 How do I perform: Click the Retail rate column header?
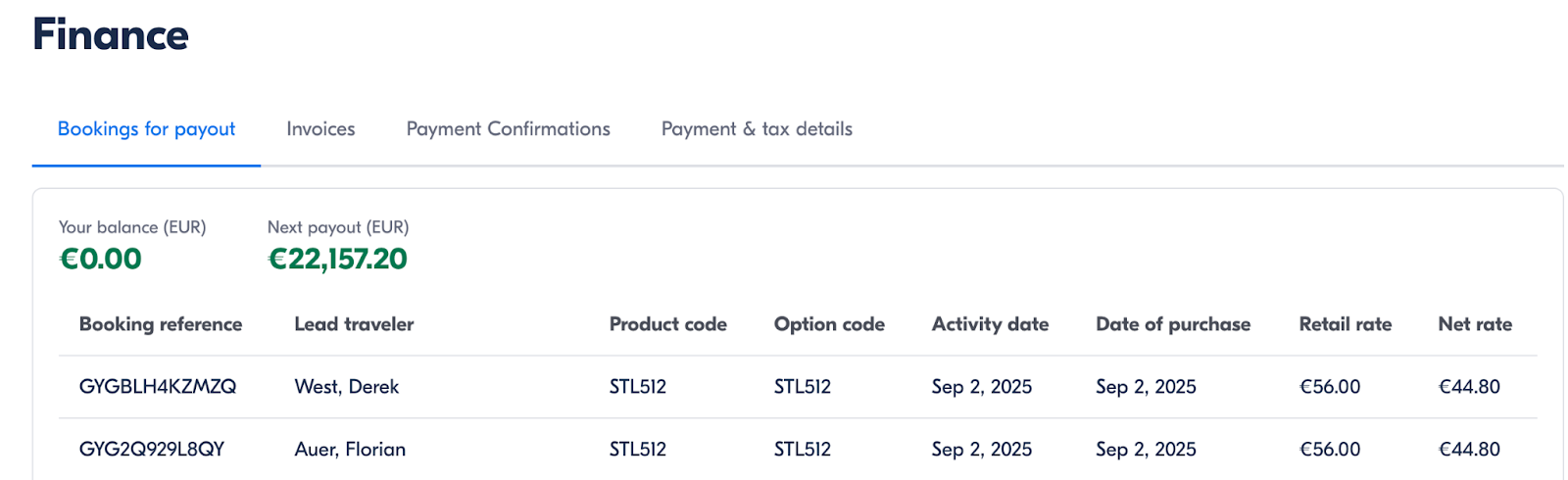(x=1345, y=324)
